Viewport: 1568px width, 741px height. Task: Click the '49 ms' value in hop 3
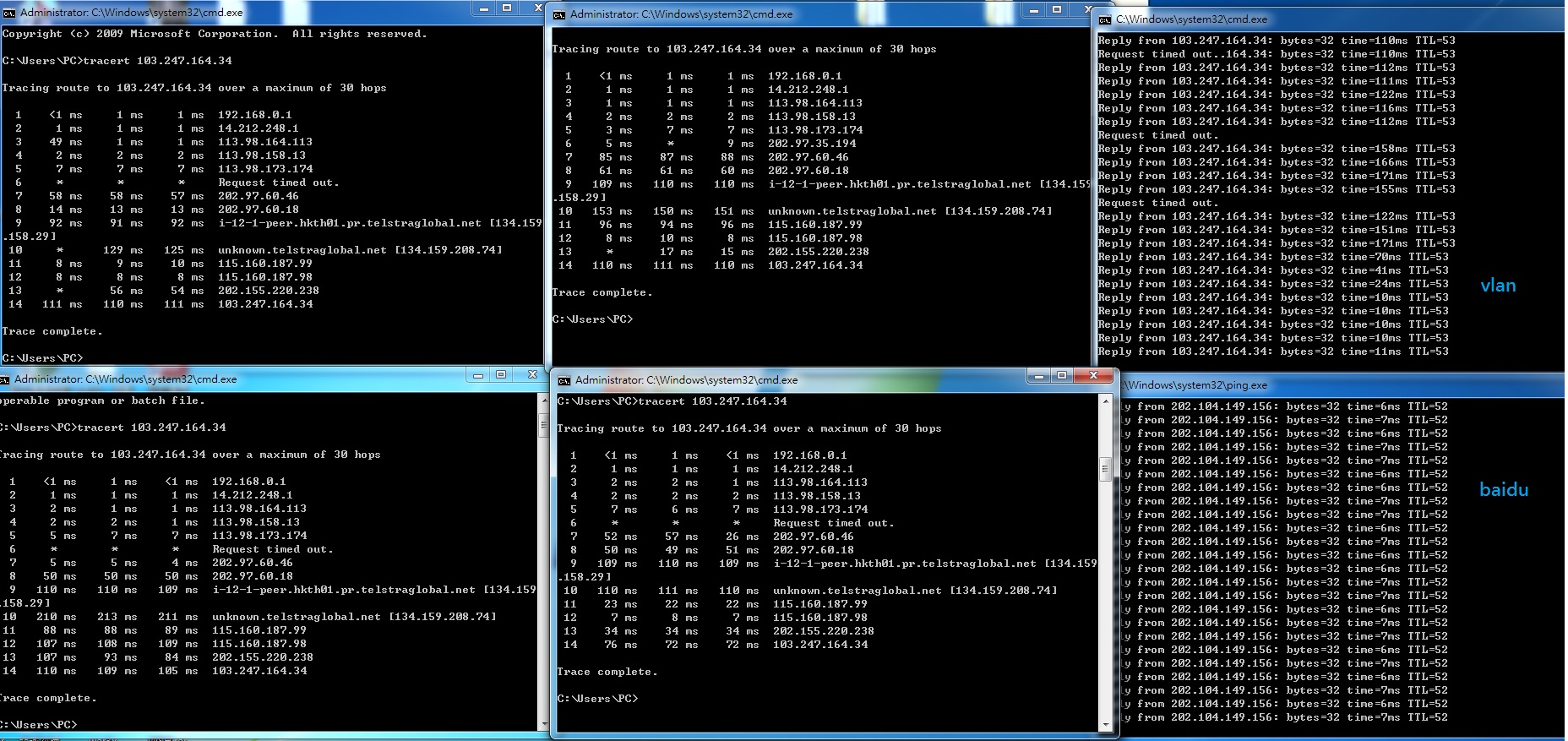66,142
